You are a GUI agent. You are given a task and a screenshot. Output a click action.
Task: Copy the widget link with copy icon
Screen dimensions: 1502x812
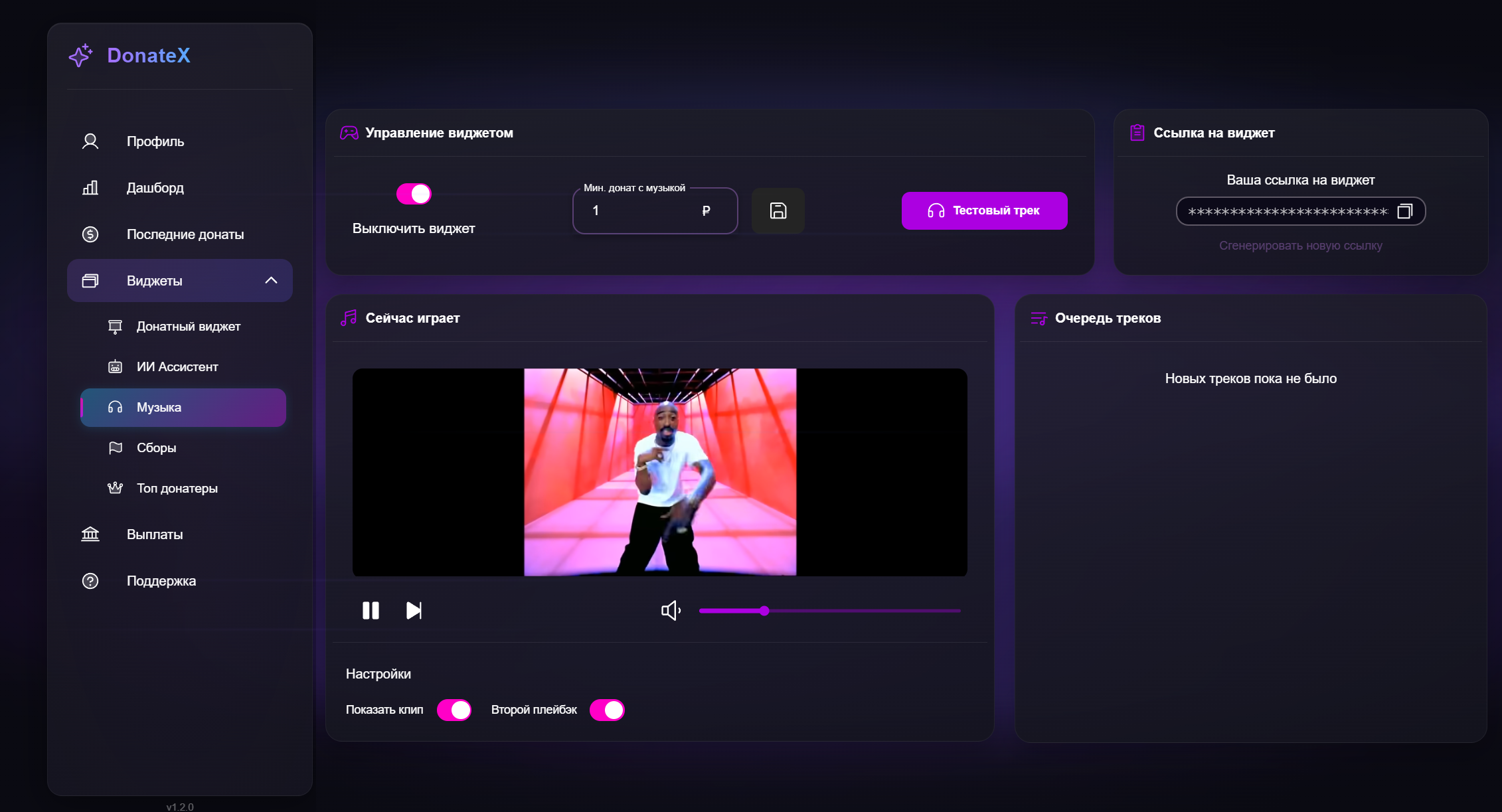pyautogui.click(x=1405, y=211)
